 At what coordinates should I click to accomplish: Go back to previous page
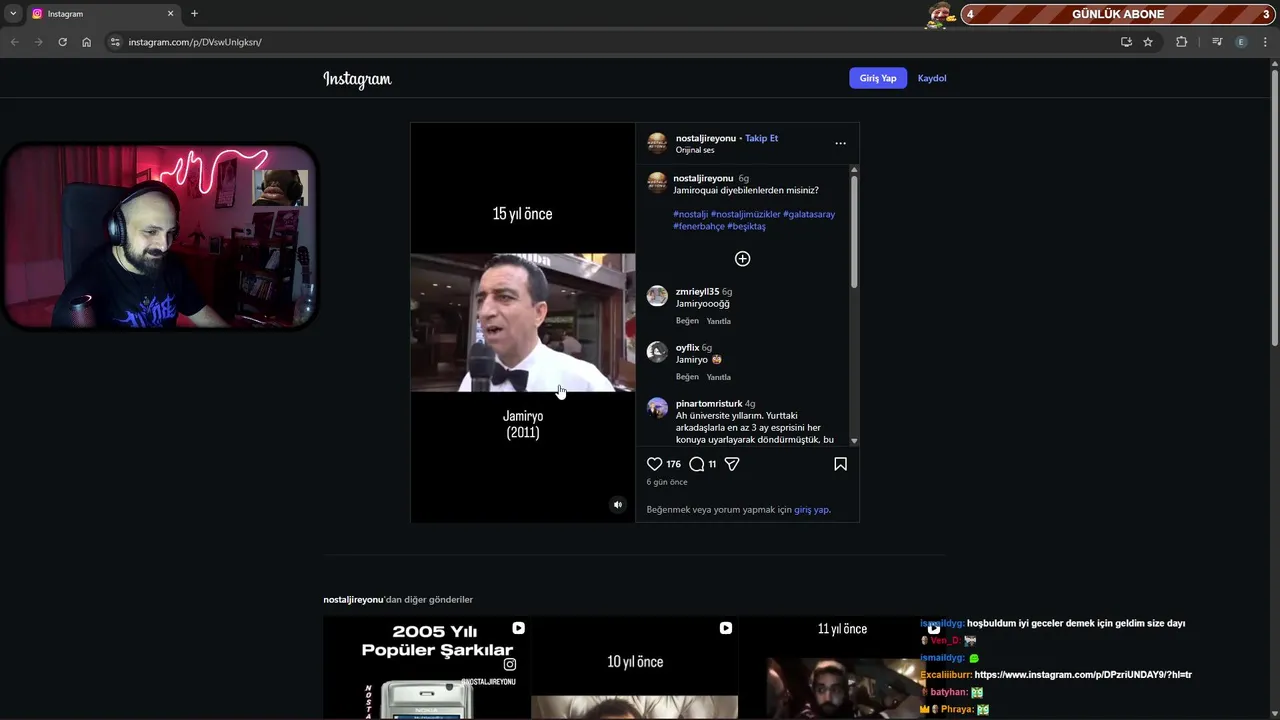(x=14, y=42)
